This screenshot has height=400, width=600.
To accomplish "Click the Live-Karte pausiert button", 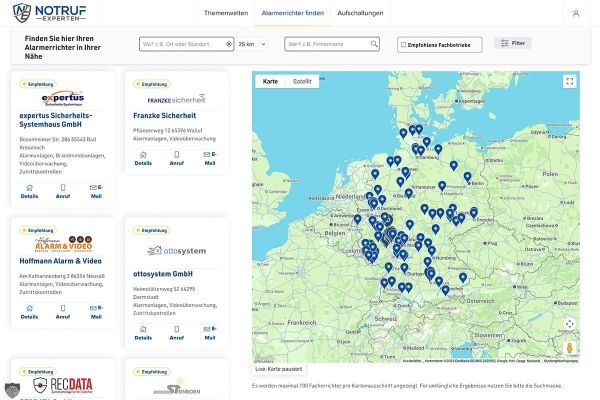I will [280, 369].
